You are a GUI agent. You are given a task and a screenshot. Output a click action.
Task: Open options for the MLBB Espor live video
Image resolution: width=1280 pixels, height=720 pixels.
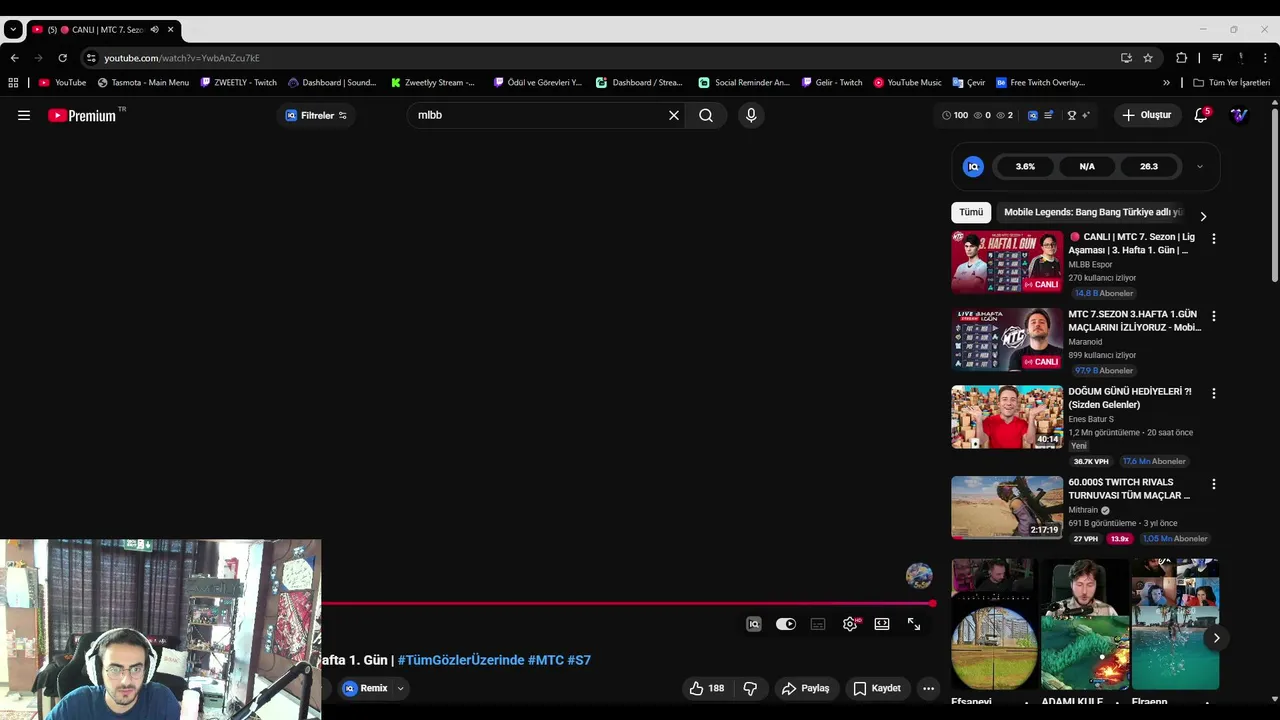point(1214,239)
